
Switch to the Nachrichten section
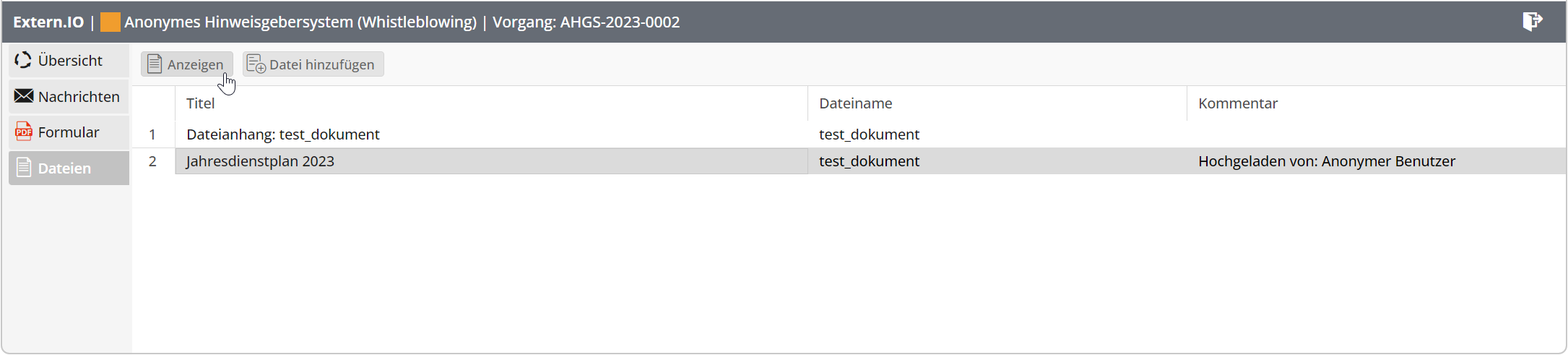(x=69, y=96)
